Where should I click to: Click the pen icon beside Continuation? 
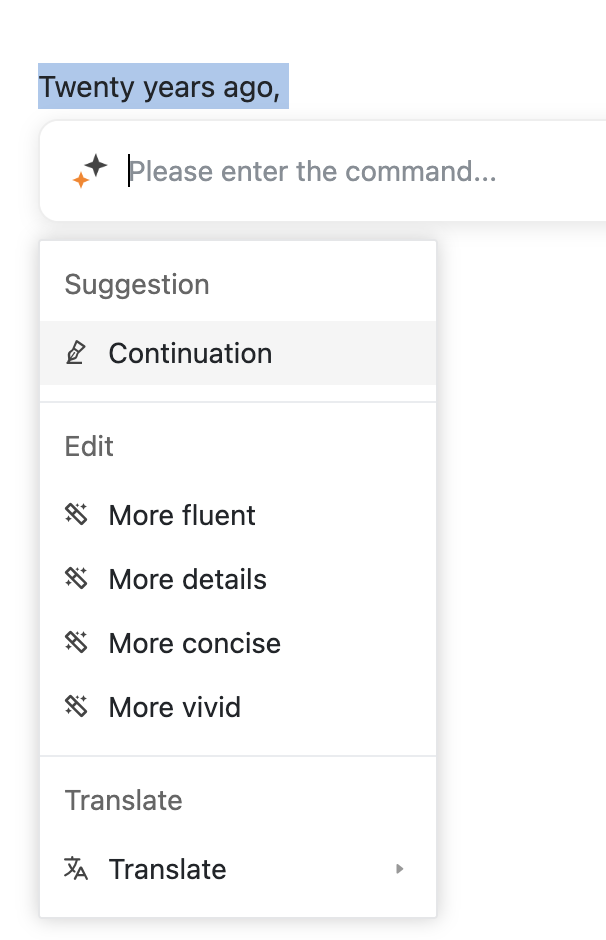point(76,353)
